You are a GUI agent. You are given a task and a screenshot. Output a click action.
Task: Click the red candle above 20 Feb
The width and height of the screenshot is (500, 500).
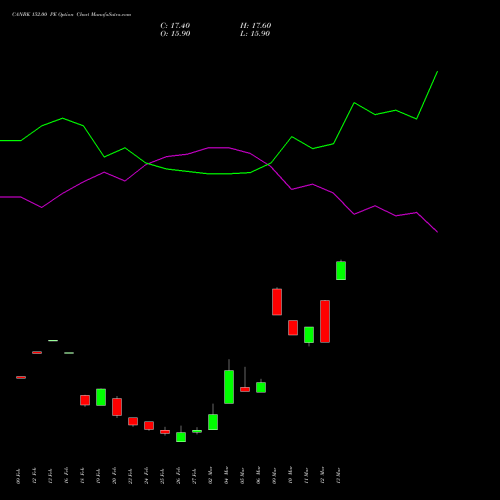tap(117, 407)
